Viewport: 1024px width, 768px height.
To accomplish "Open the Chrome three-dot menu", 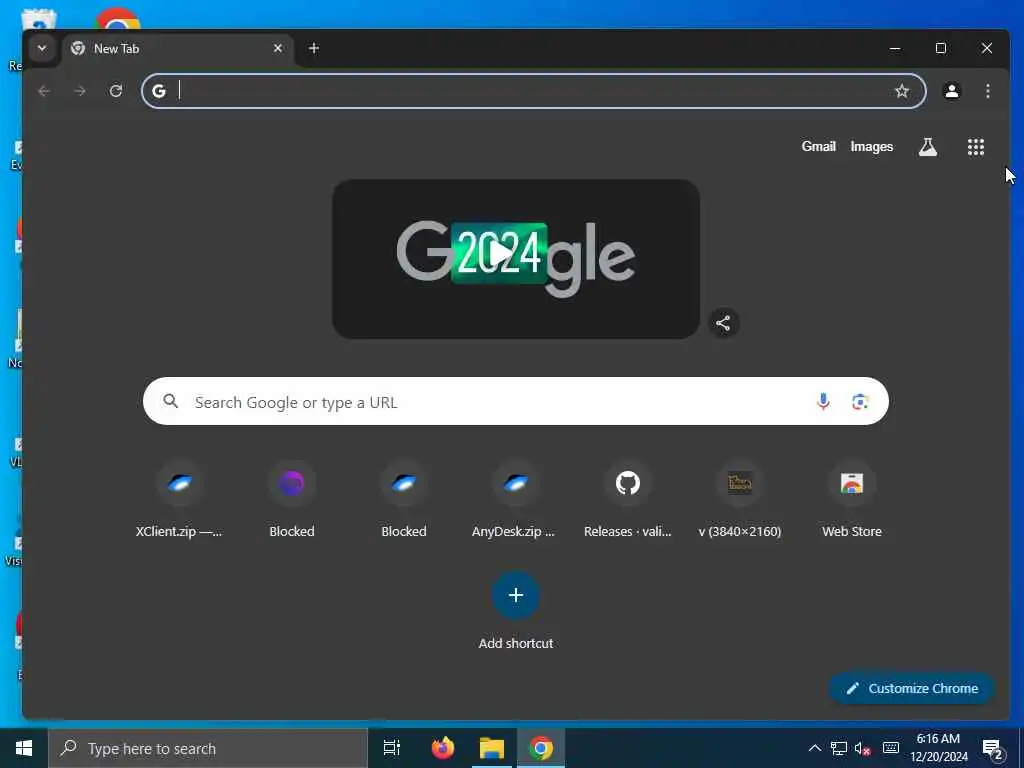I will tap(987, 91).
